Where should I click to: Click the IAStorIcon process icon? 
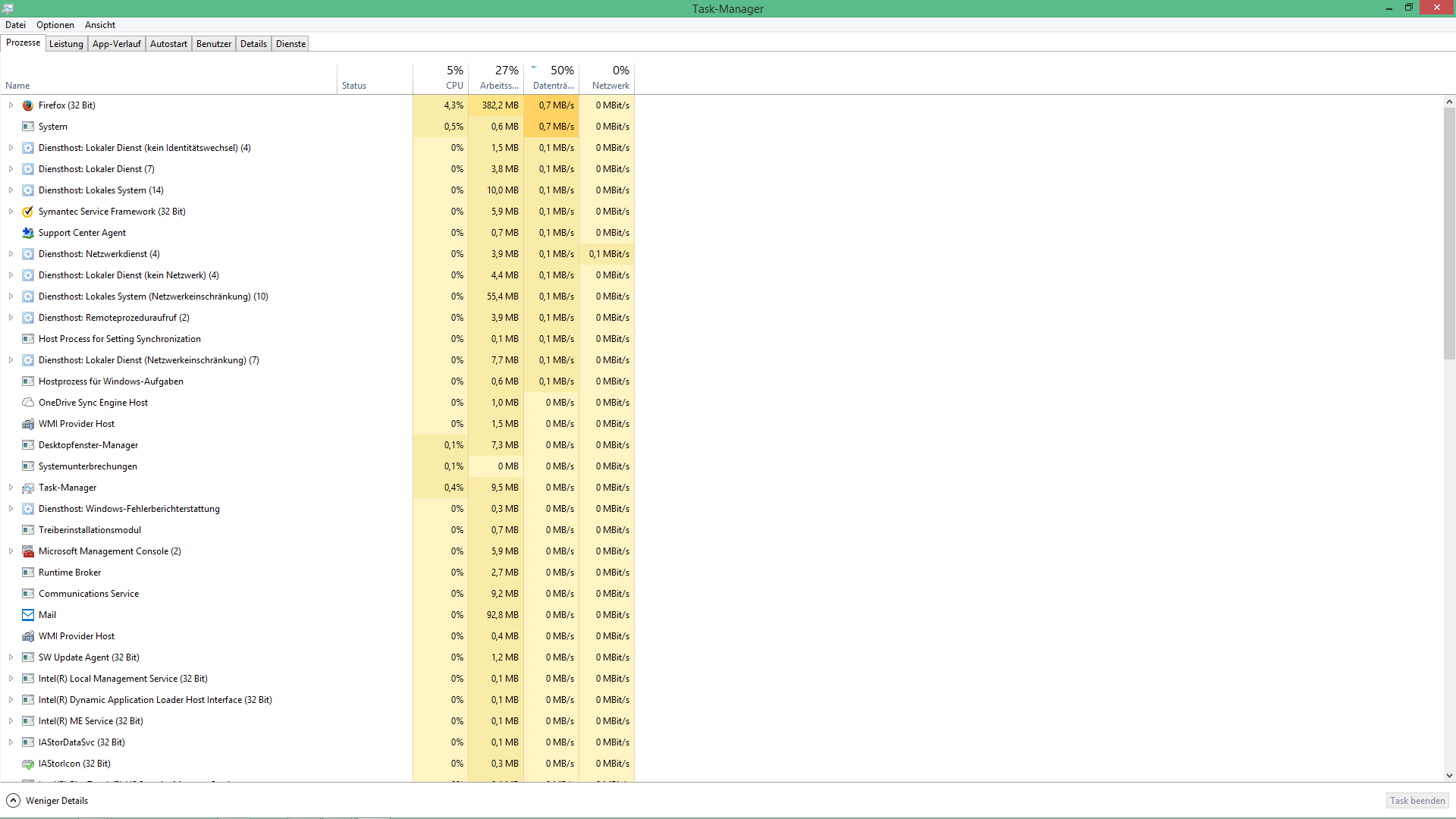28,764
